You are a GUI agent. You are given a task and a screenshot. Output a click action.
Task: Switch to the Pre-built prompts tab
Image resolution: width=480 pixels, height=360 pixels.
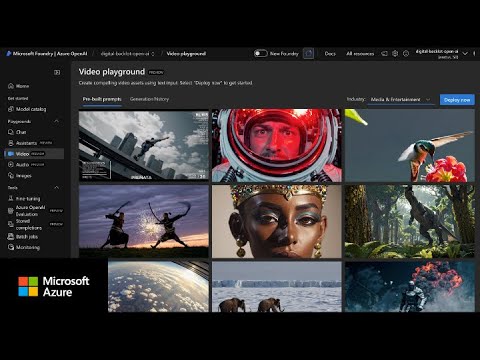[x=102, y=99]
